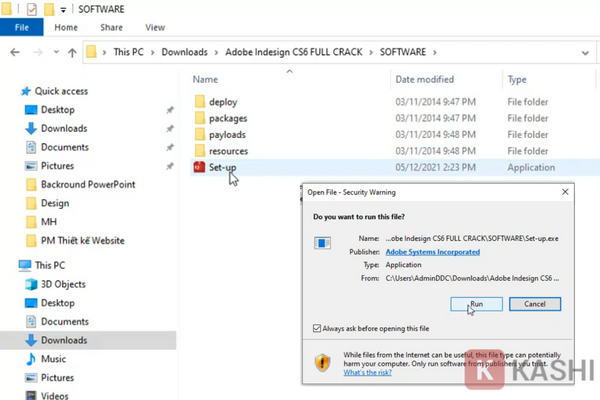Select Downloads under Quick access
The image size is (600, 400).
64,128
